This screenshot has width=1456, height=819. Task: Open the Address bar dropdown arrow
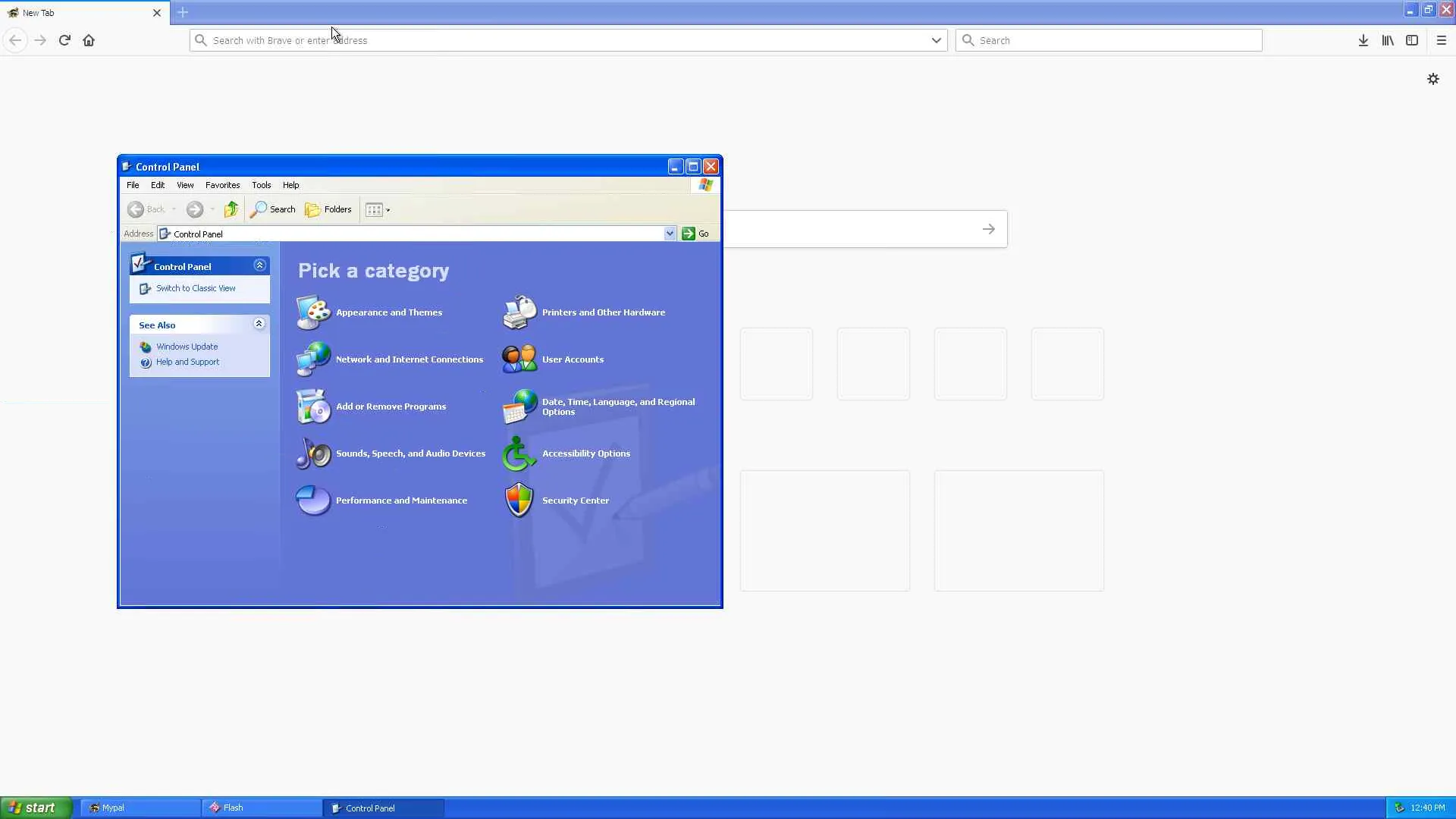670,234
